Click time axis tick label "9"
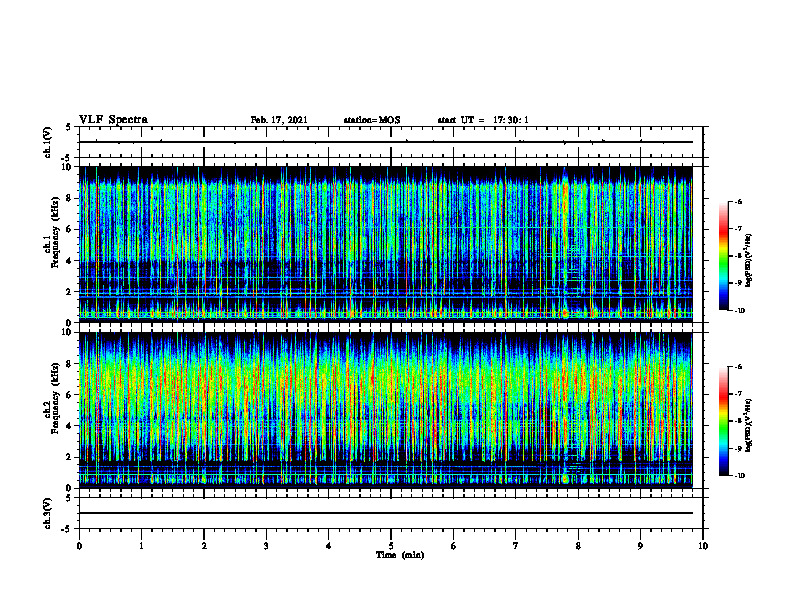The height and width of the screenshot is (612, 792). [x=640, y=546]
